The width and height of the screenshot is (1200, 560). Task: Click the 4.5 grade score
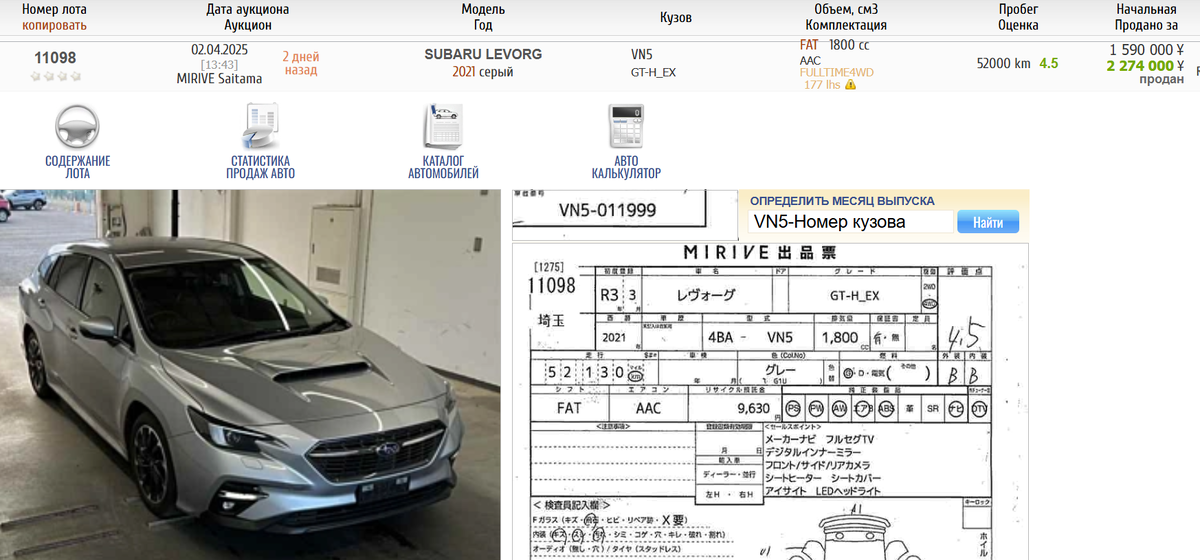coord(1049,63)
